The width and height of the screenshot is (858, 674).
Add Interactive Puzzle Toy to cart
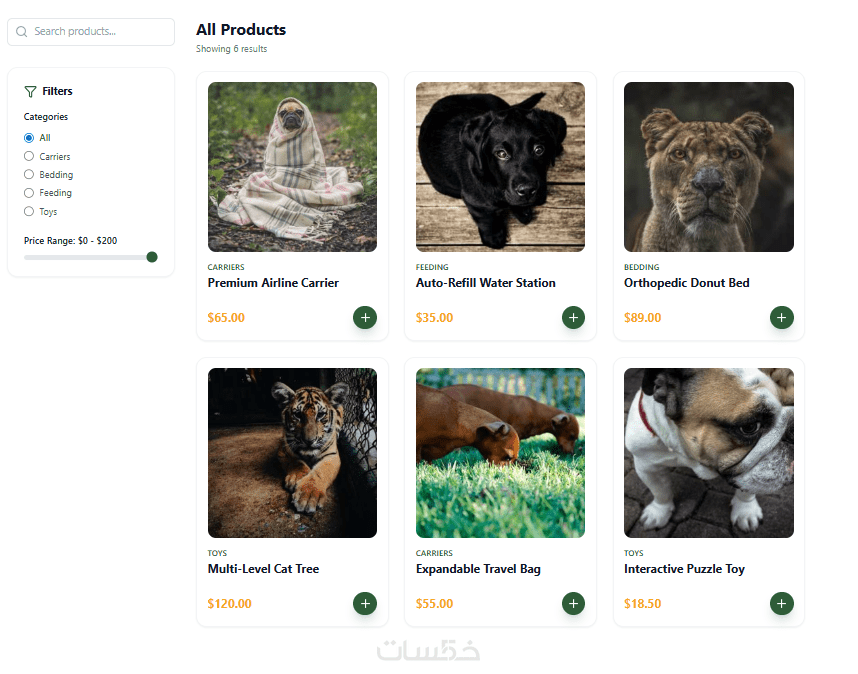tap(781, 604)
